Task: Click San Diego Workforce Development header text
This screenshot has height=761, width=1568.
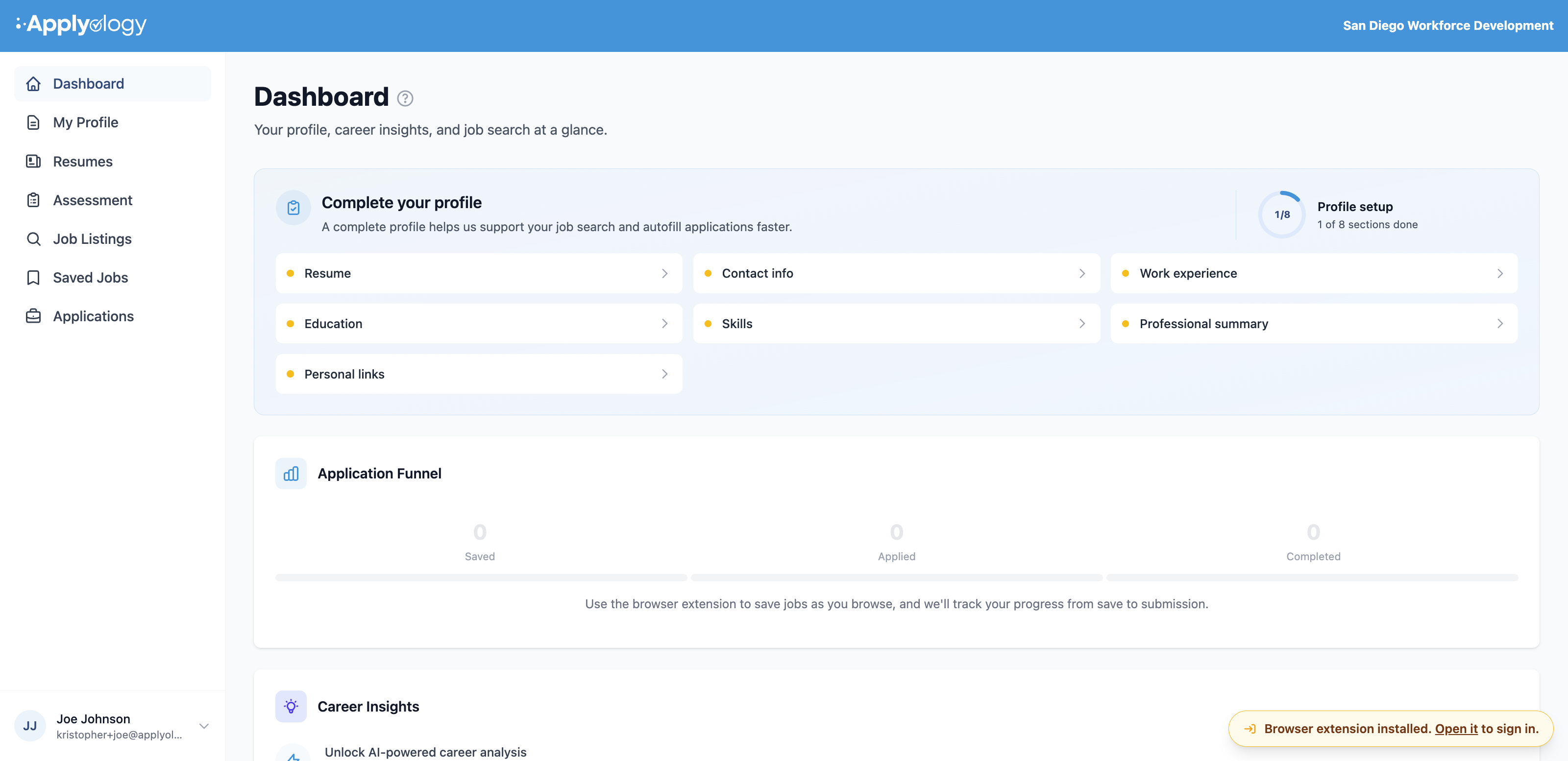Action: coord(1448,25)
